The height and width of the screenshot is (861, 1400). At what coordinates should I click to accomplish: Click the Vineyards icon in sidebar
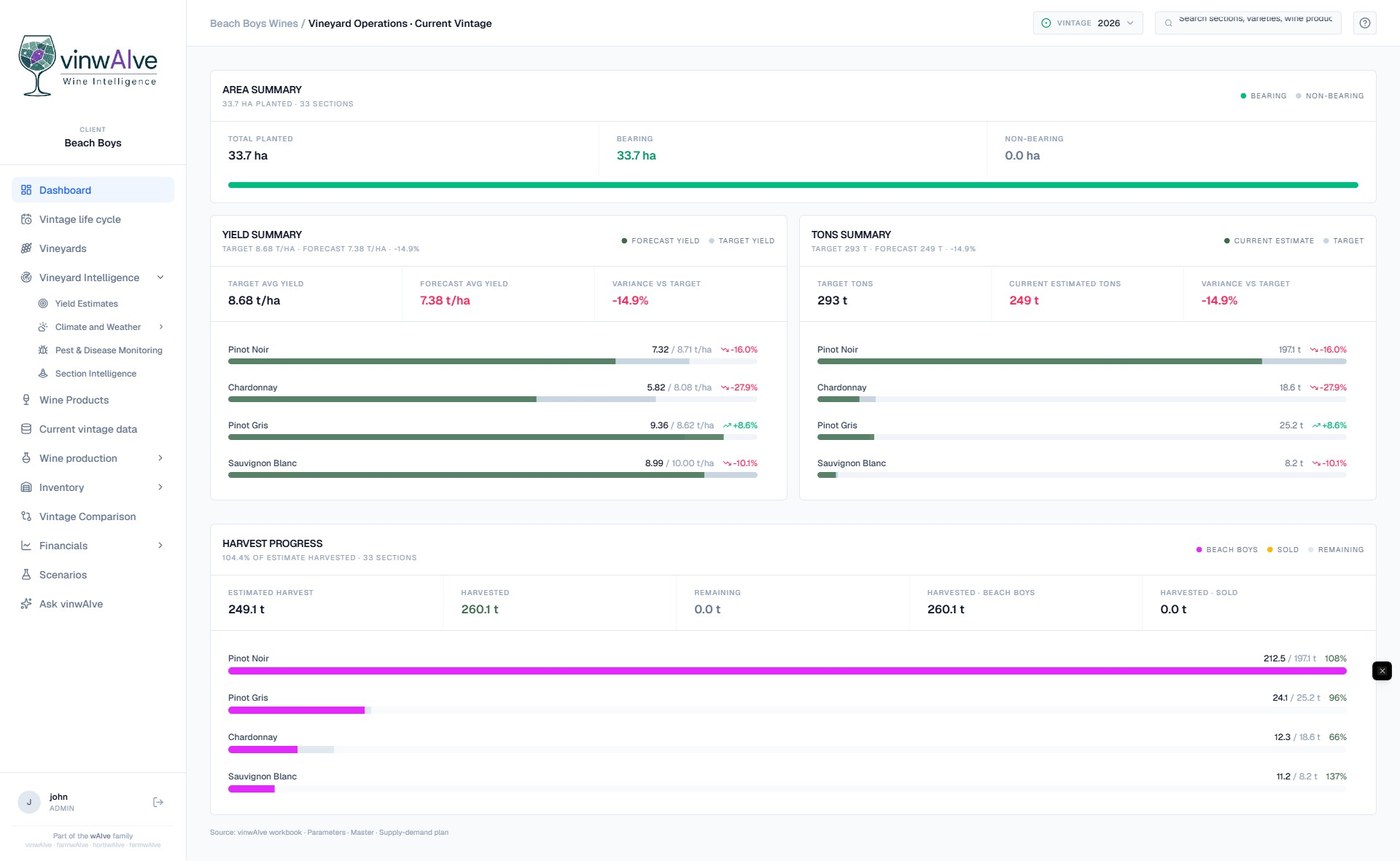(27, 248)
